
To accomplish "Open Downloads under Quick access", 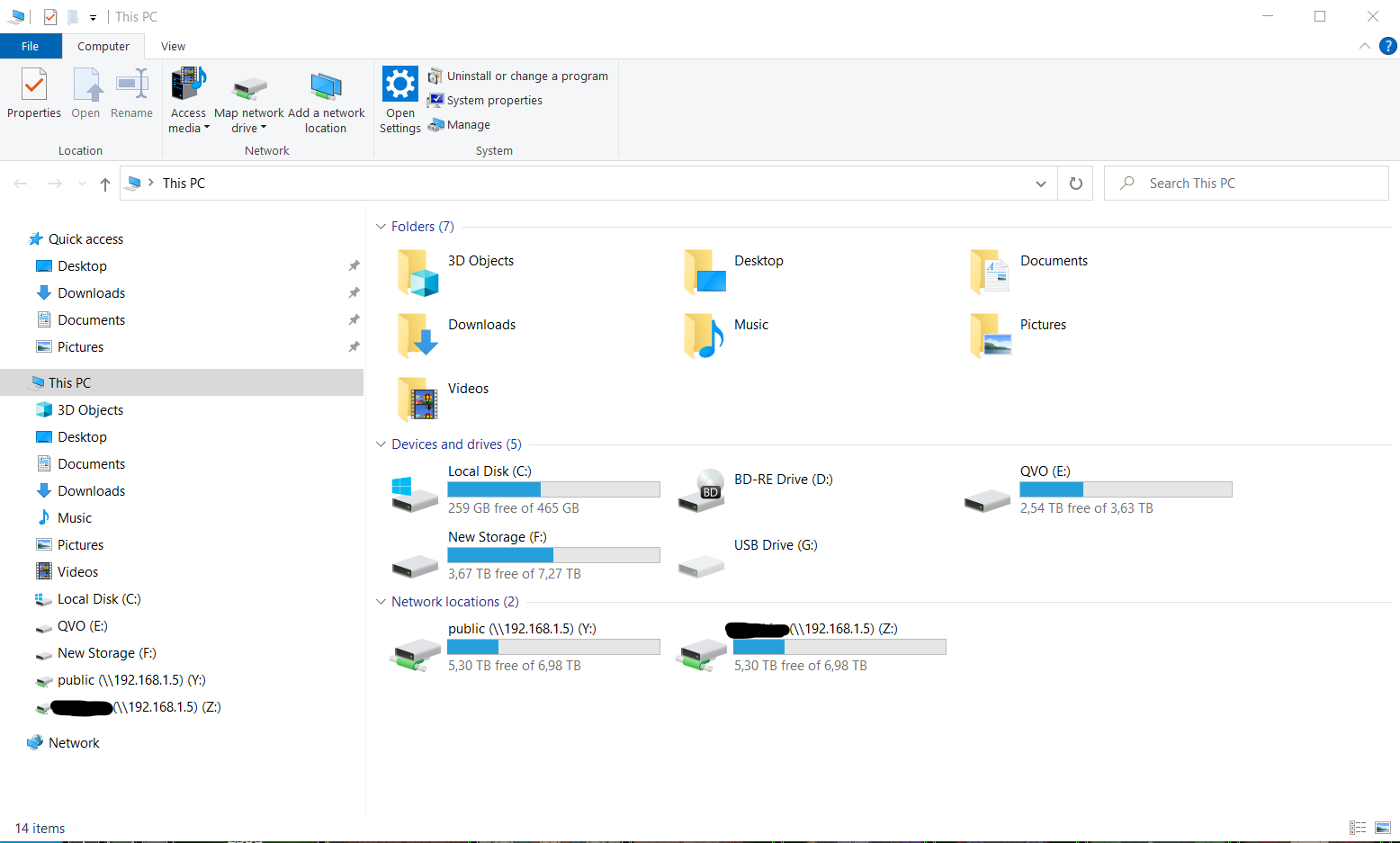I will click(x=91, y=293).
